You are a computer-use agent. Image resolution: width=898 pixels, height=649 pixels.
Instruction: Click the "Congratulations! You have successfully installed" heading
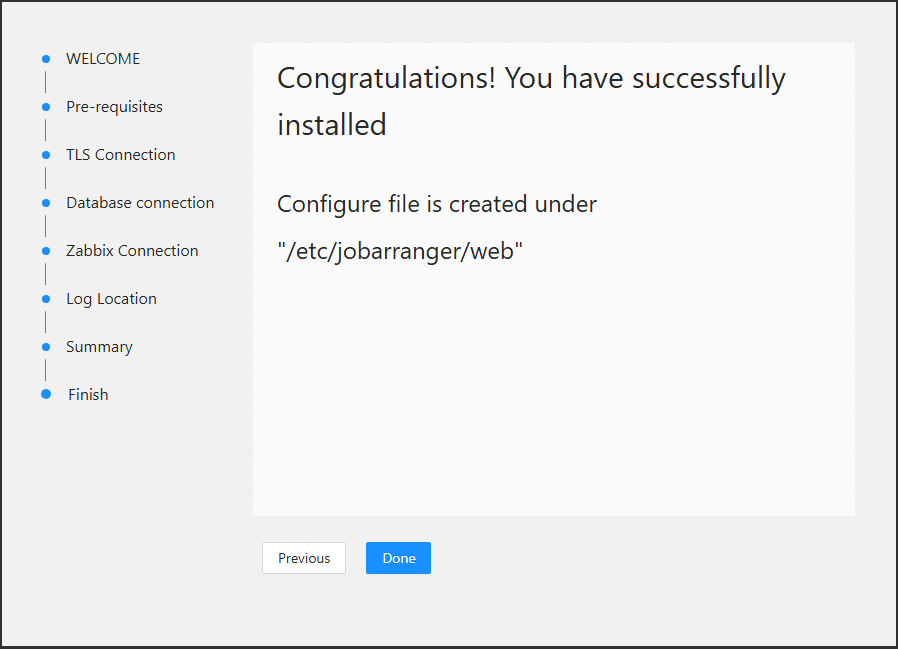click(x=531, y=101)
